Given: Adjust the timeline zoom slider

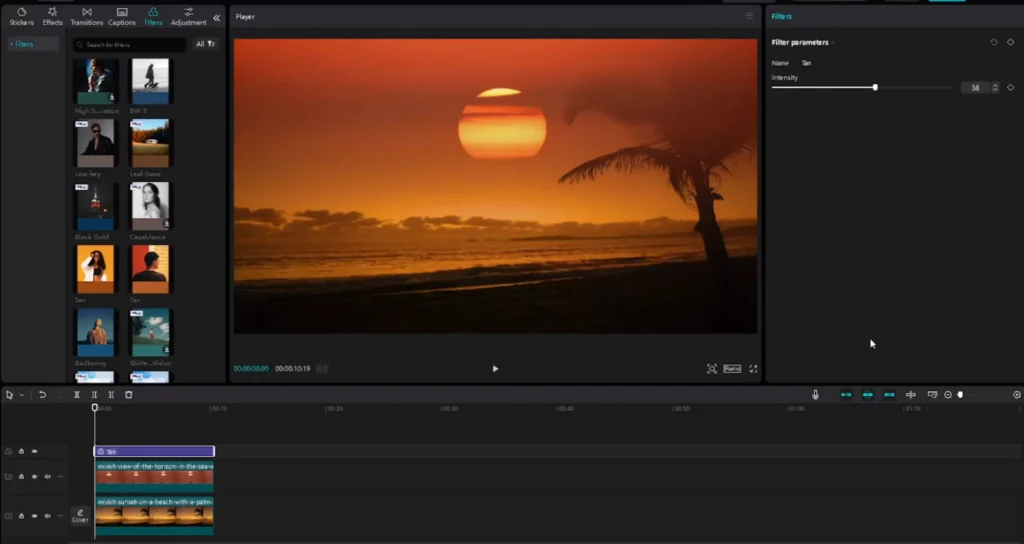Looking at the screenshot, I should [x=960, y=395].
